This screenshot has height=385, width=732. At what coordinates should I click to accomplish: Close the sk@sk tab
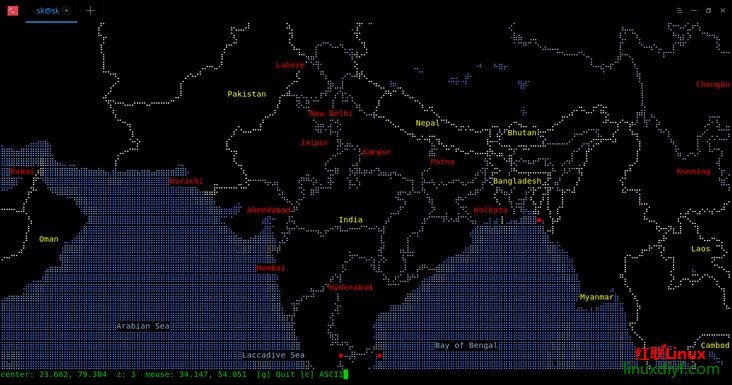[x=67, y=10]
